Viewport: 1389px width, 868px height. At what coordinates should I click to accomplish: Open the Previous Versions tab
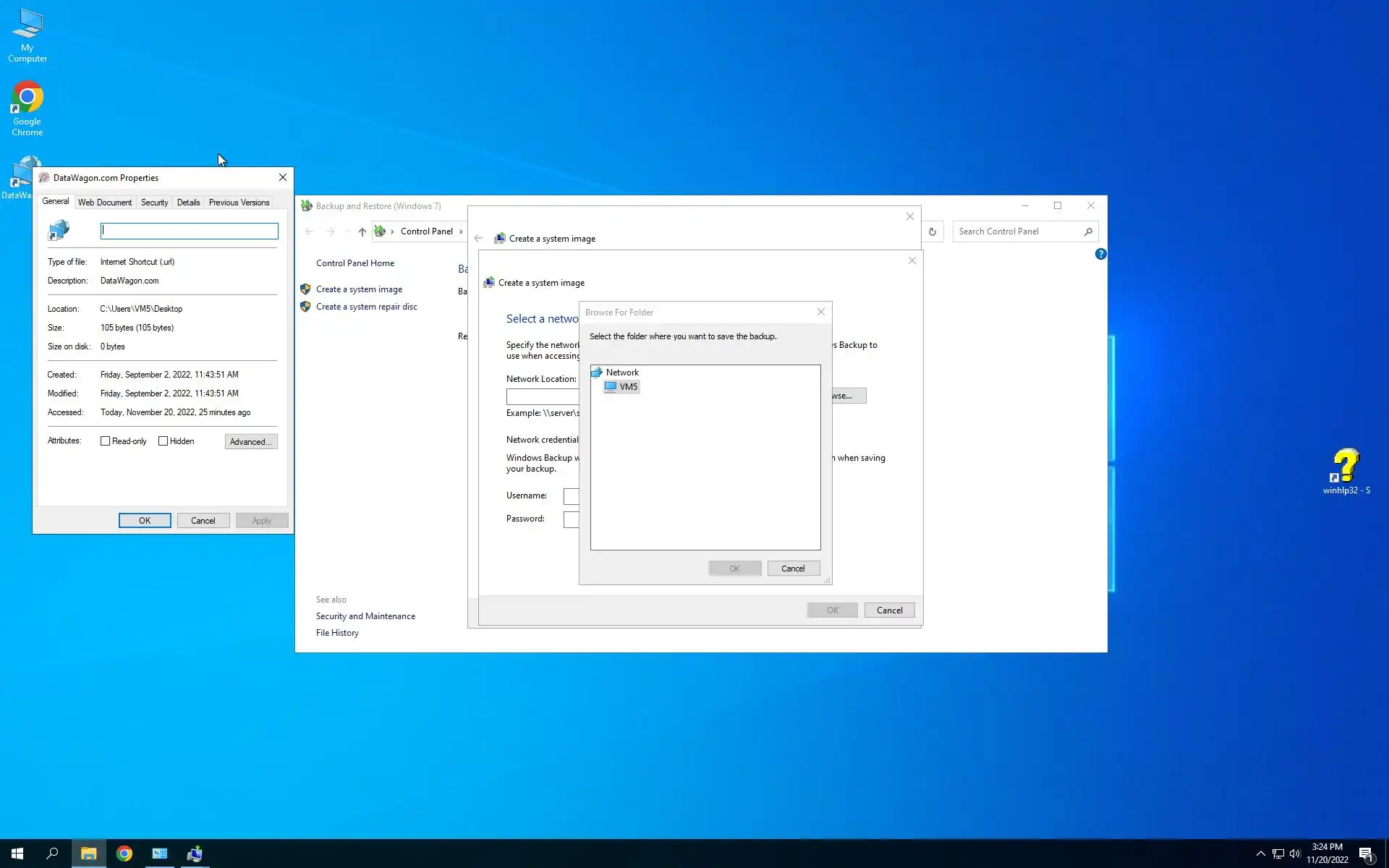click(239, 203)
